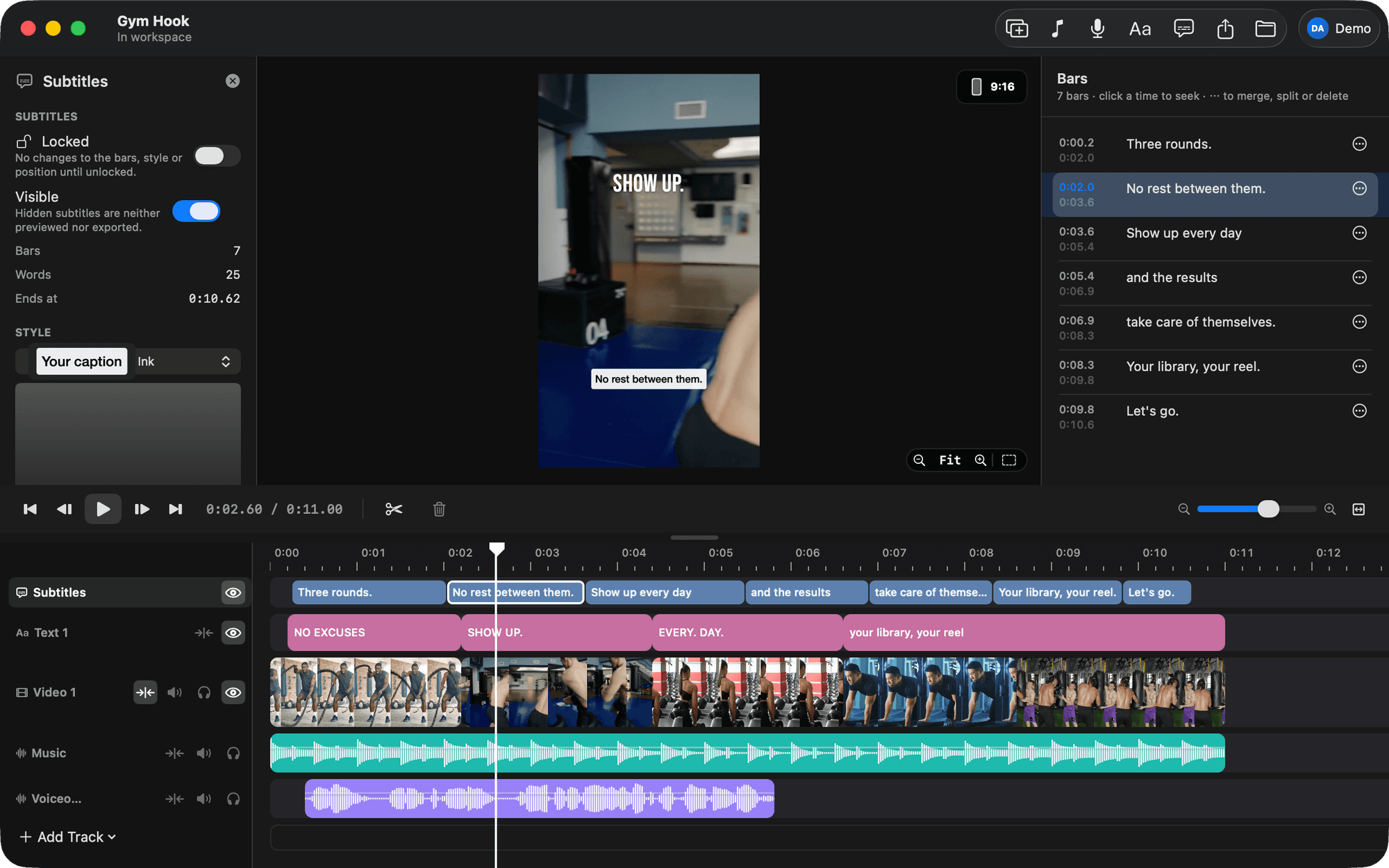Select the NO EXCUSES text clip

point(374,633)
